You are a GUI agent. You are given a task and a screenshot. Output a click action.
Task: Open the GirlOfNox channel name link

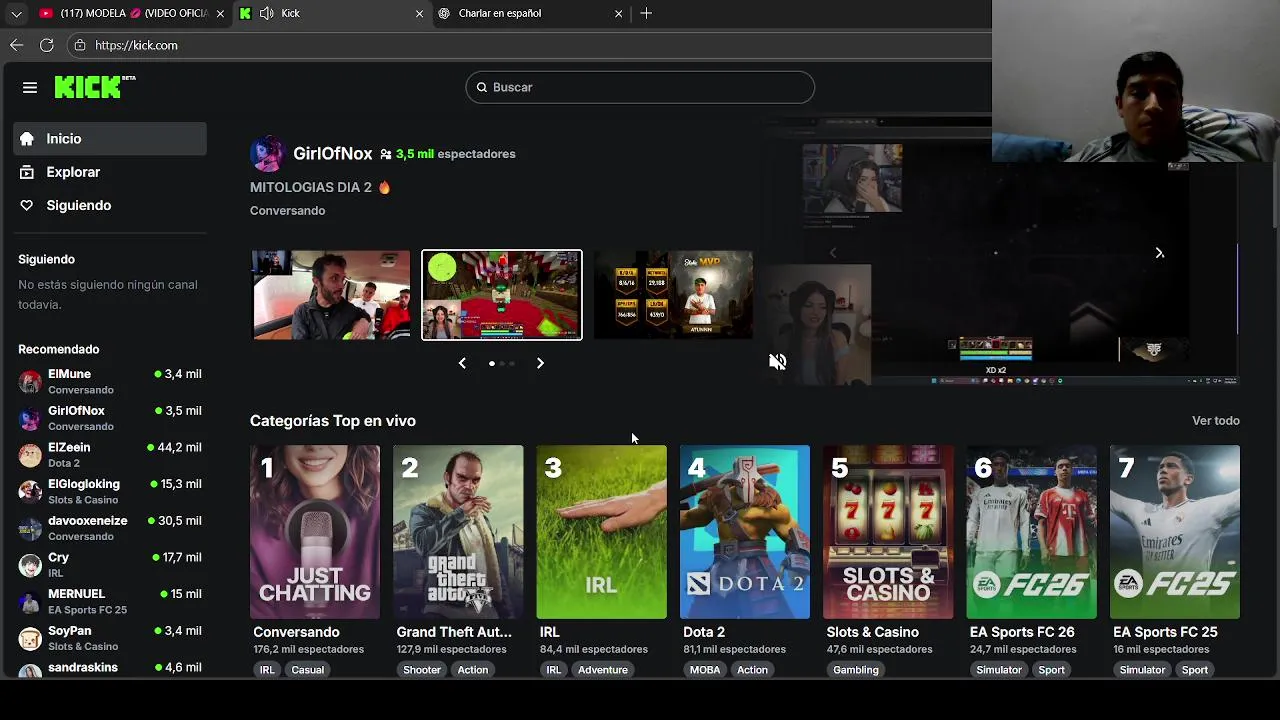point(333,154)
